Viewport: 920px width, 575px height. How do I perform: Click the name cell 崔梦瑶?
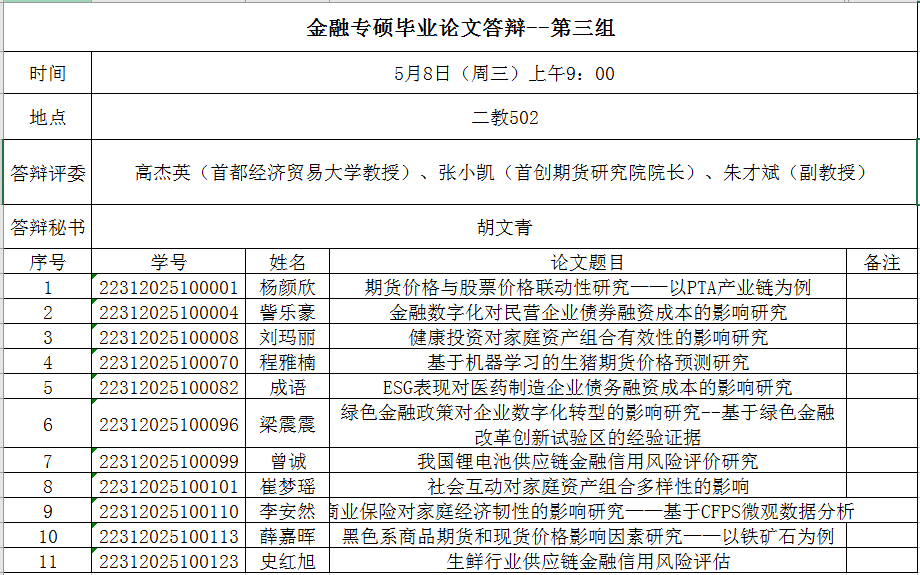pyautogui.click(x=287, y=487)
